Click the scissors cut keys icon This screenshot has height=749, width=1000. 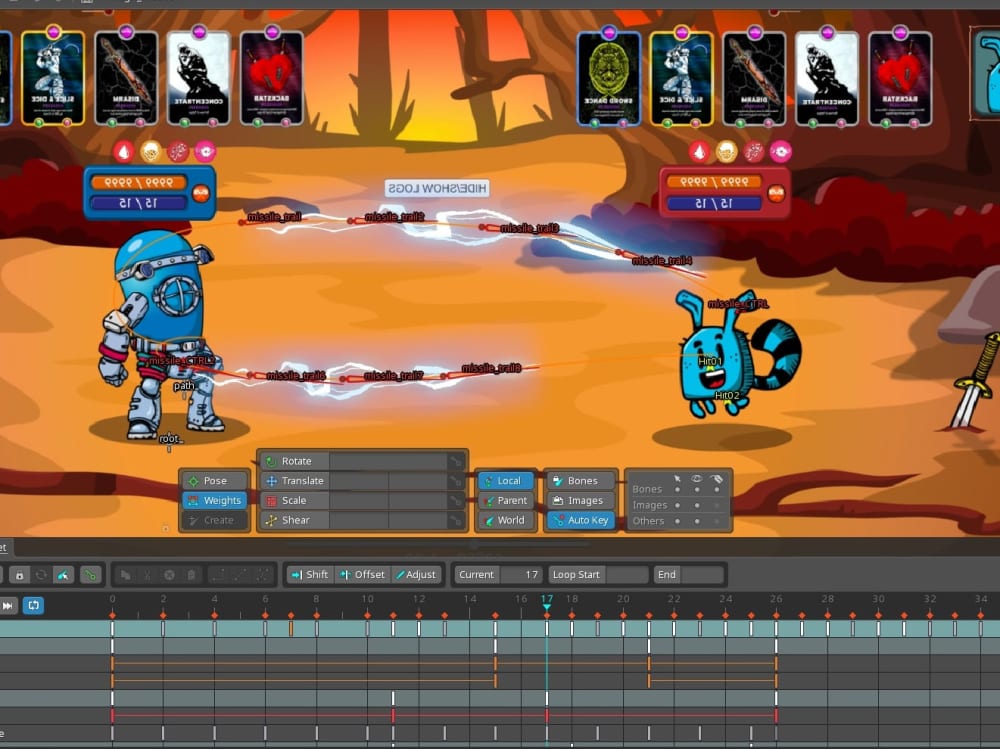pos(147,575)
